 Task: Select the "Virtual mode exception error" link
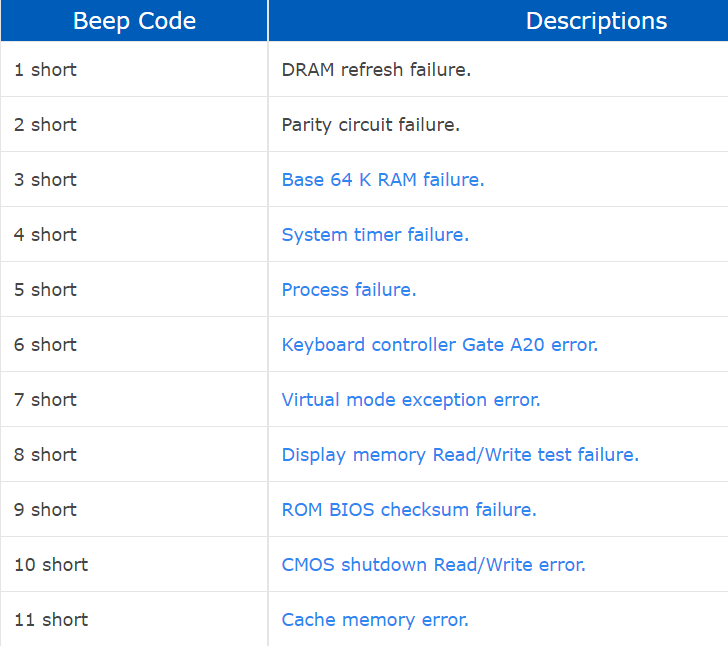pyautogui.click(x=410, y=400)
